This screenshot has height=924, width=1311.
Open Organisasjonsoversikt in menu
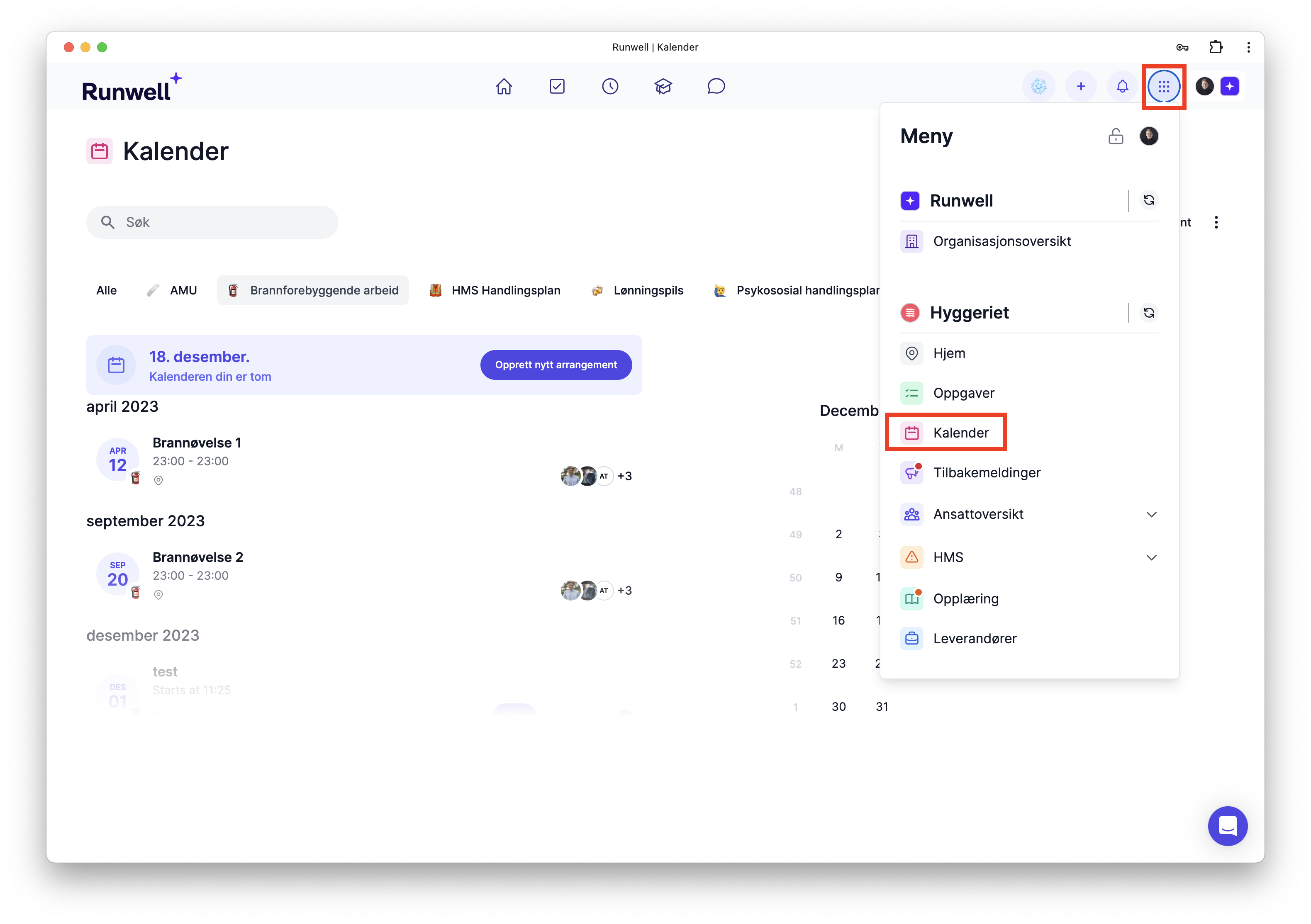pos(1029,241)
